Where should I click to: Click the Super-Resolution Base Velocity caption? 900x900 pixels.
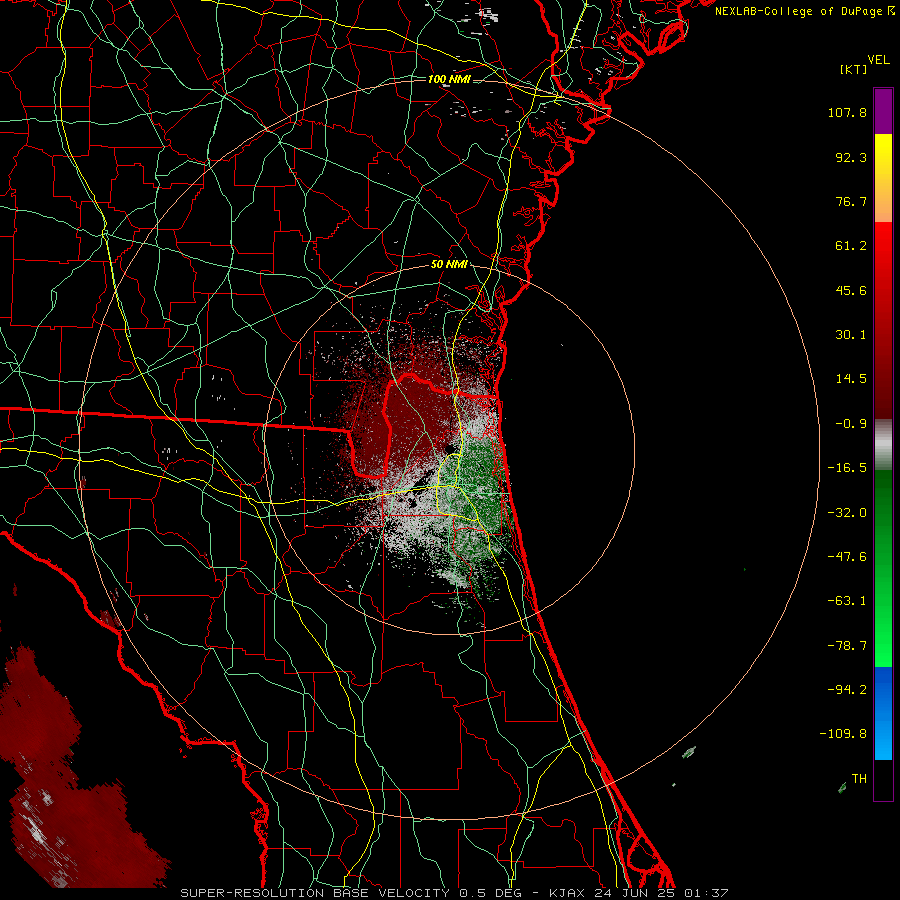[455, 893]
